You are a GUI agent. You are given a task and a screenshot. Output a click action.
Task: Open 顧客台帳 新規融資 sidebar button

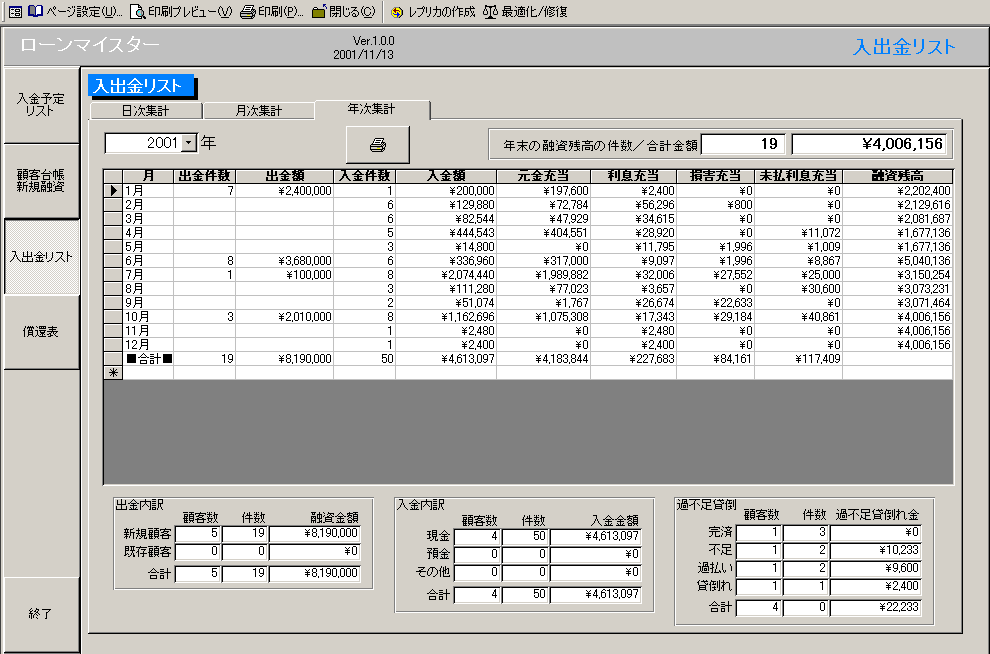(41, 181)
